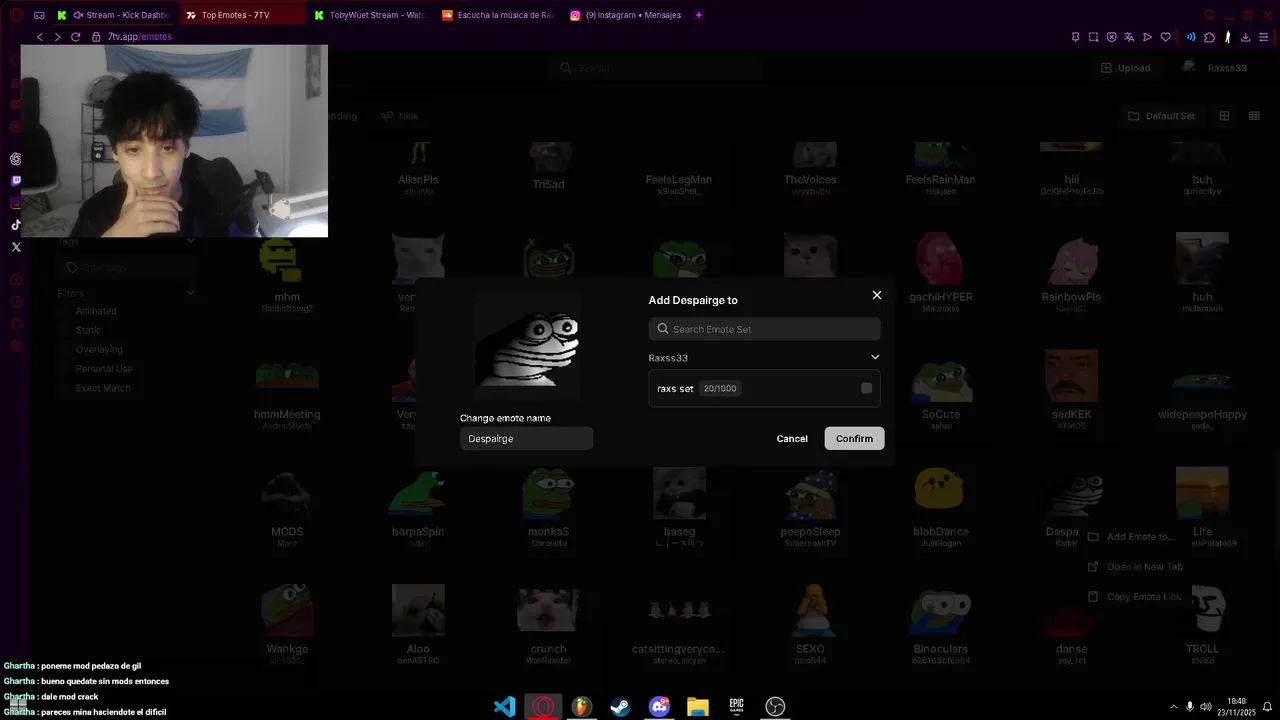Open a new browser tab
This screenshot has height=720, width=1280.
point(699,15)
